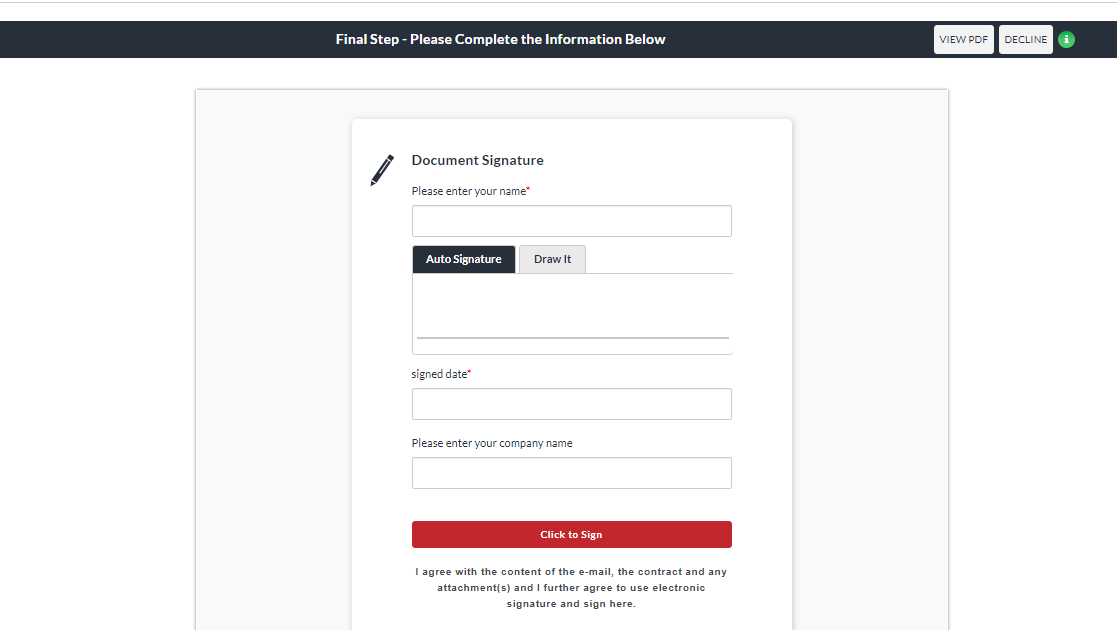Click inside the signature preview area
This screenshot has width=1117, height=630.
[x=571, y=305]
